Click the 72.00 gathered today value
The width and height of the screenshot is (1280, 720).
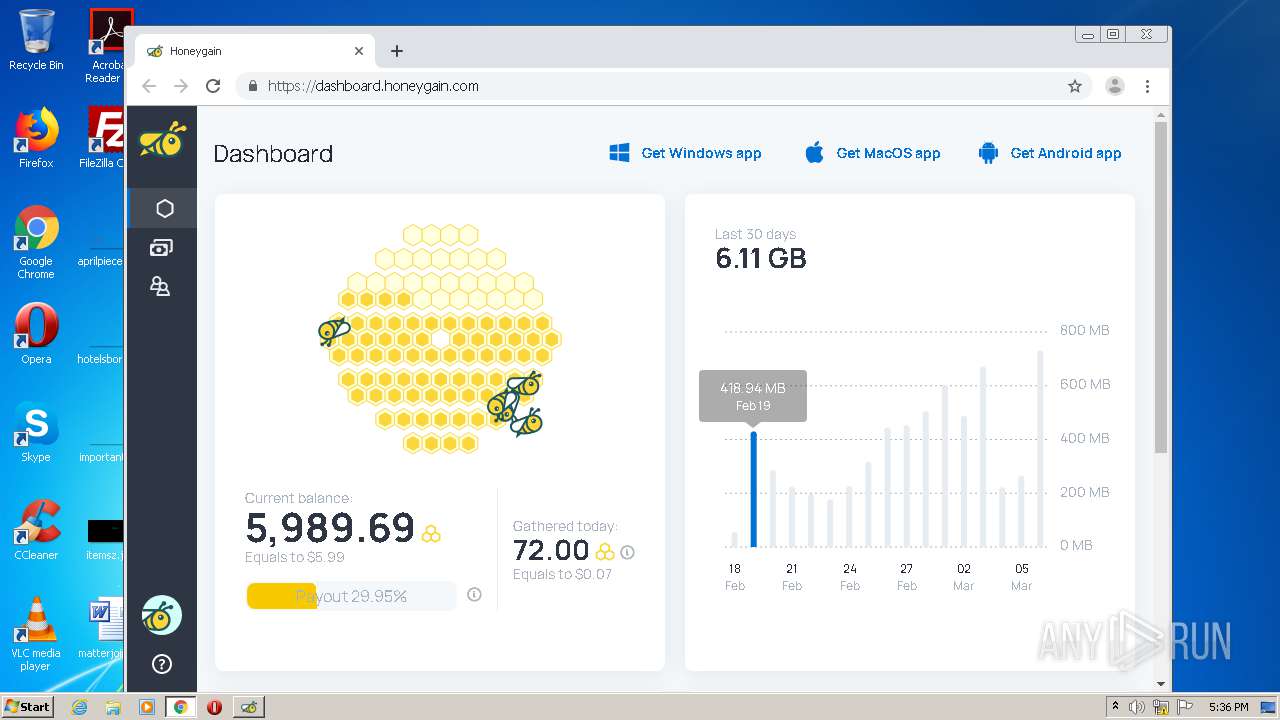point(551,550)
